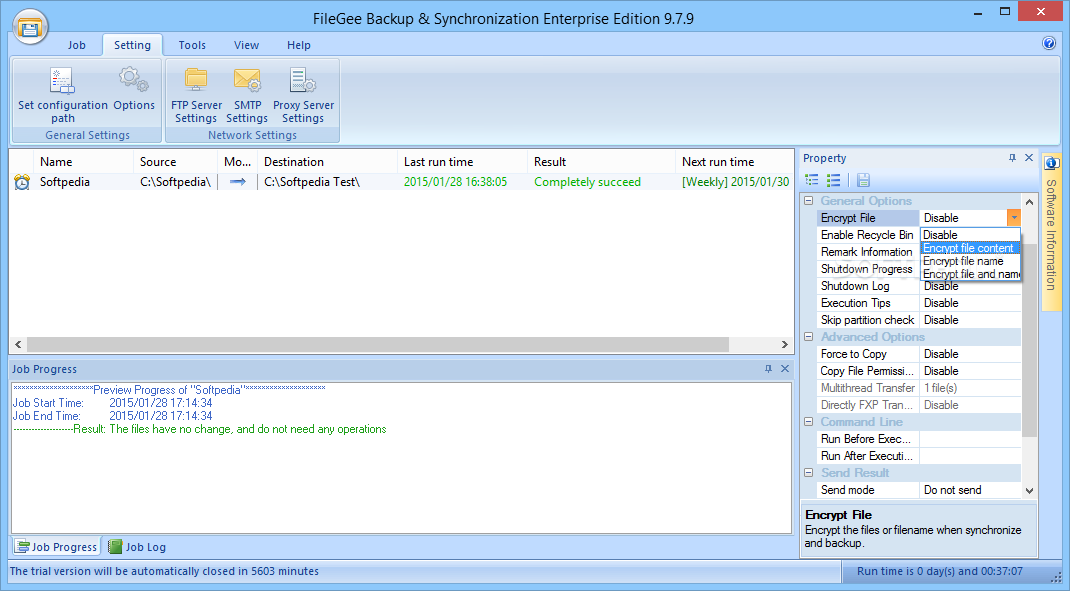Pin the Property panel
This screenshot has height=591, width=1070.
[x=1012, y=158]
